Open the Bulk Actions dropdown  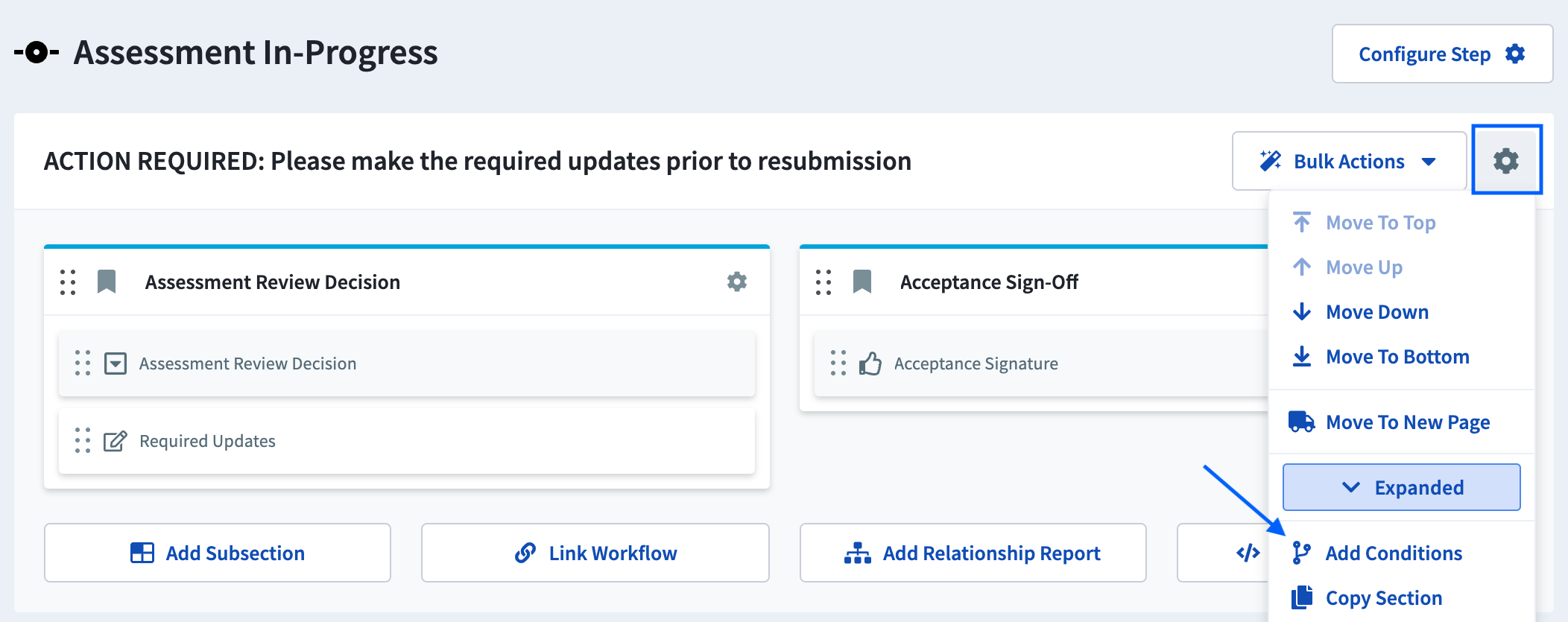(x=1349, y=161)
